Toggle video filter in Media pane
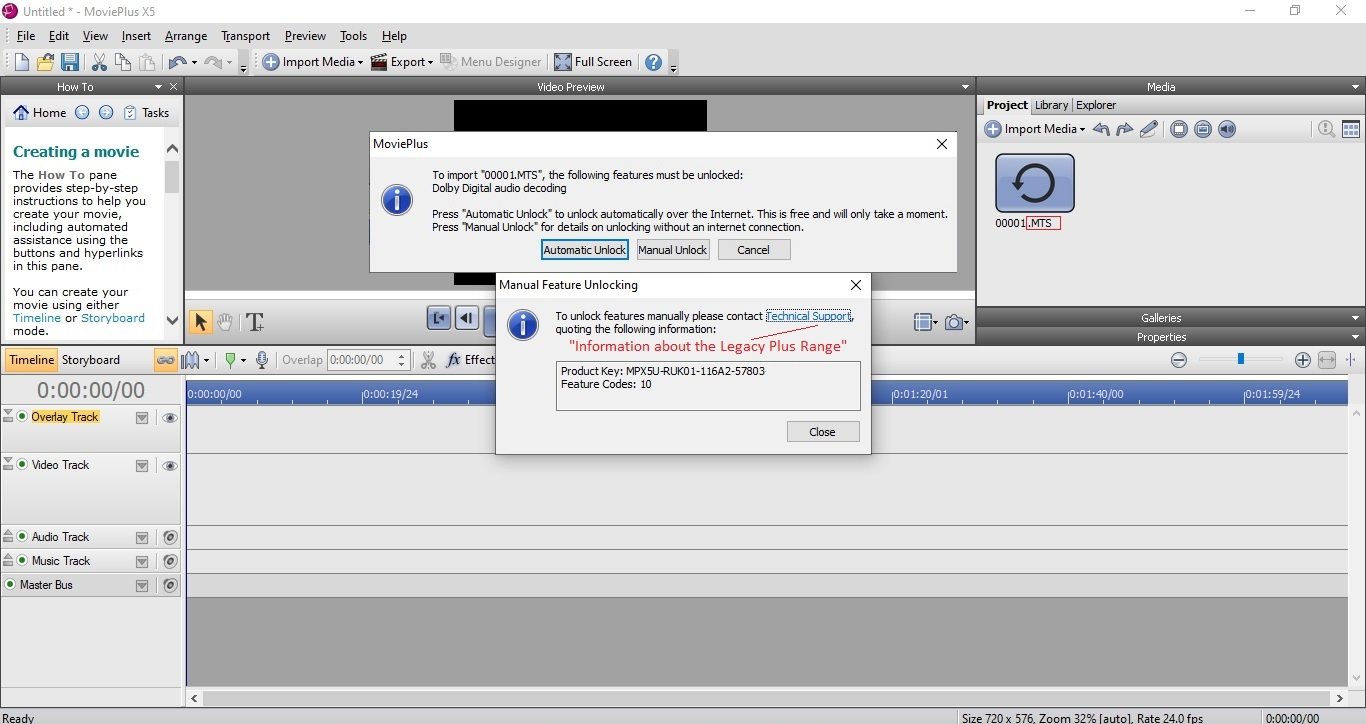This screenshot has height=724, width=1366. (x=1179, y=129)
